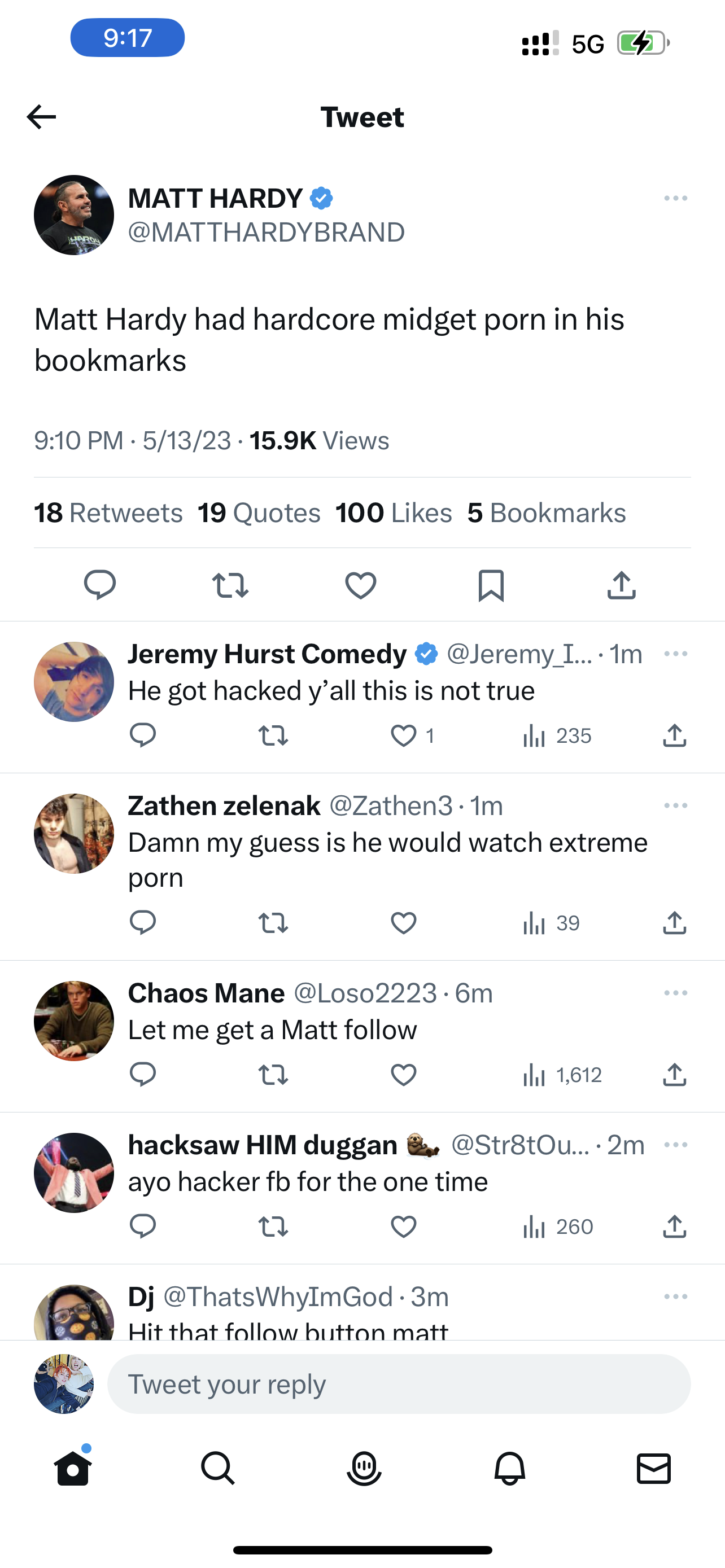View the 19 Quotes list
725x1568 pixels.
[x=259, y=513]
